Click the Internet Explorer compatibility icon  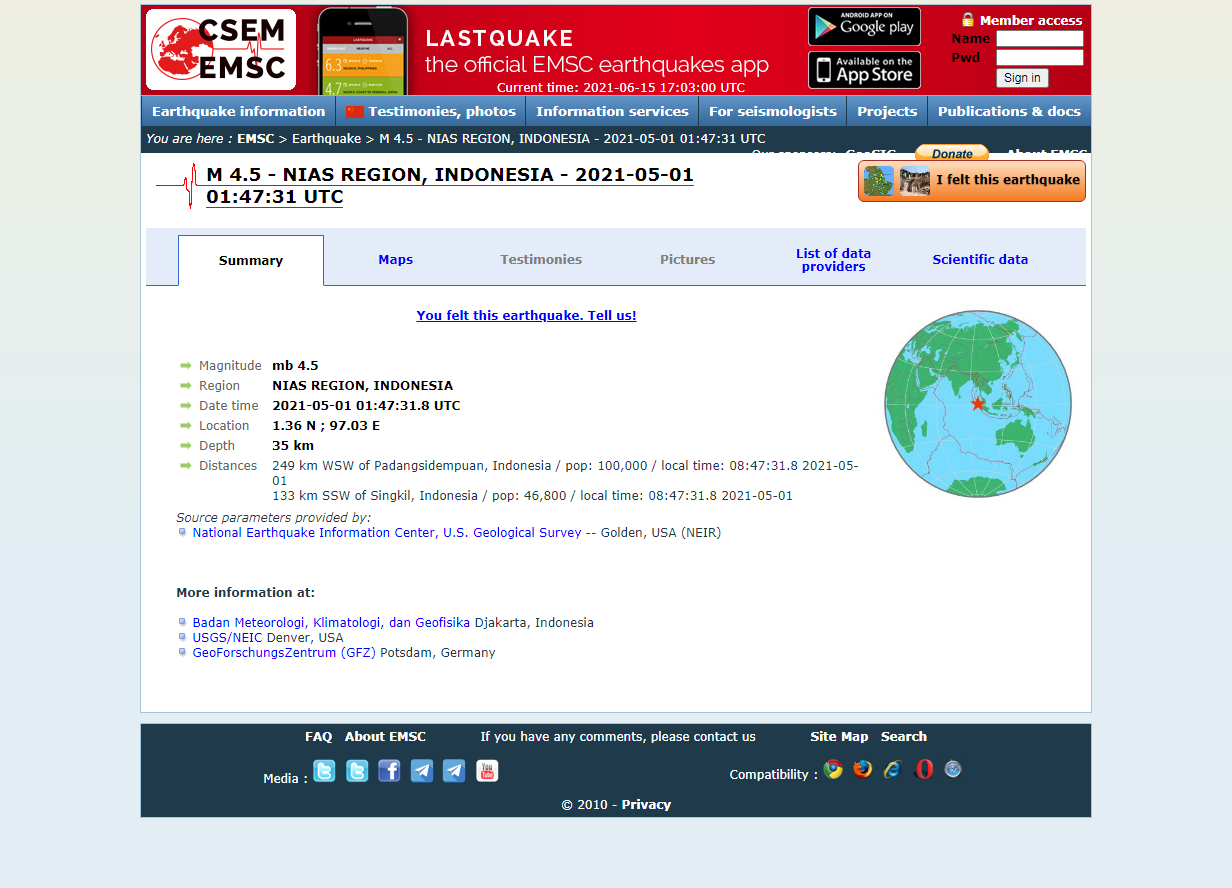(893, 769)
